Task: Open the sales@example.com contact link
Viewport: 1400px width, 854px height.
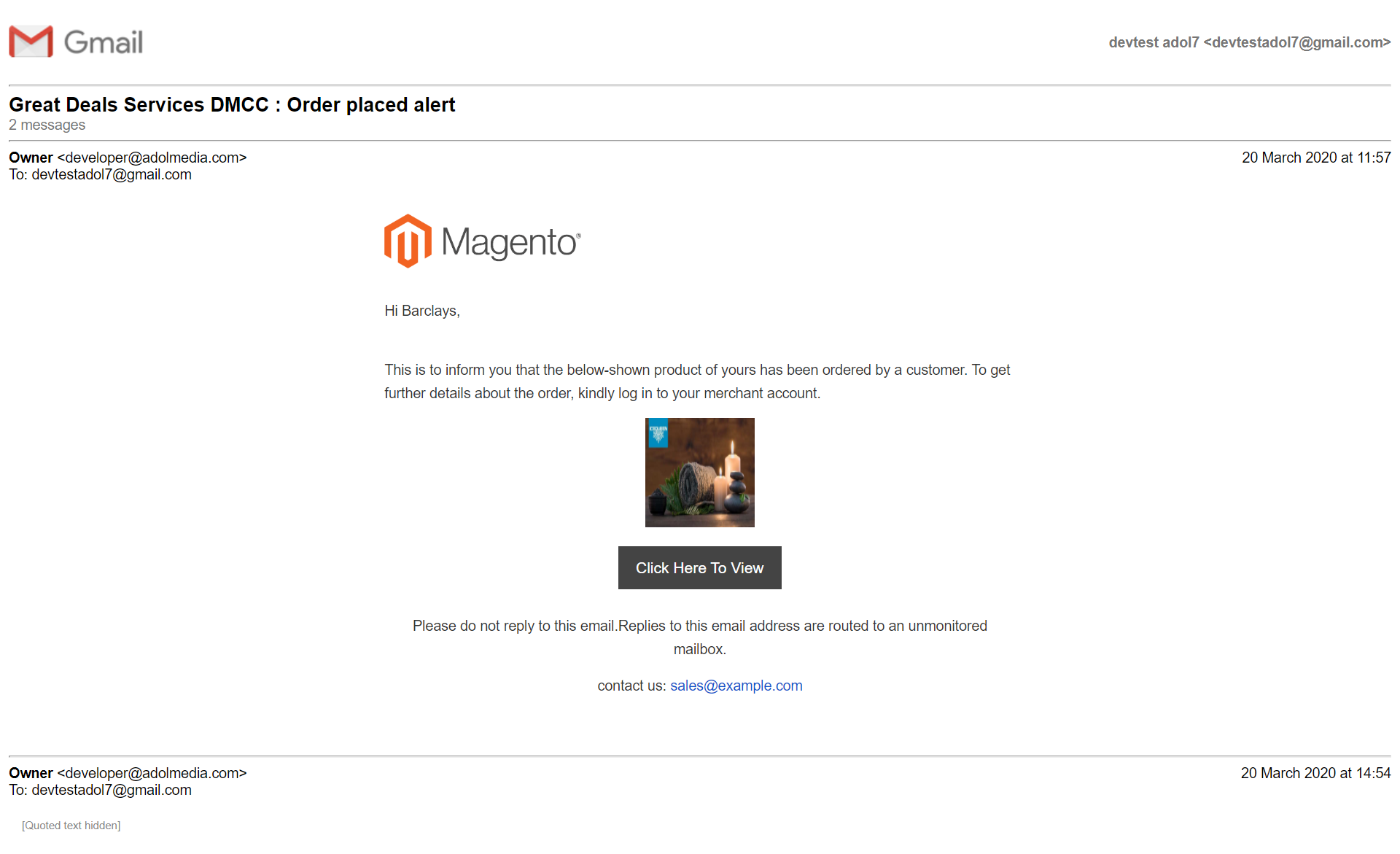Action: [736, 686]
